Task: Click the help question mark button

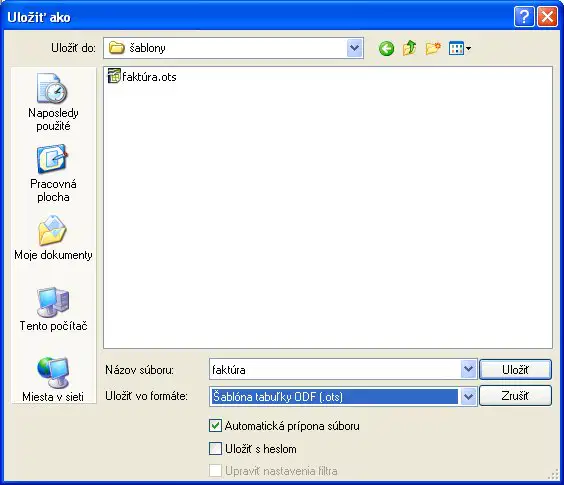Action: coord(524,17)
